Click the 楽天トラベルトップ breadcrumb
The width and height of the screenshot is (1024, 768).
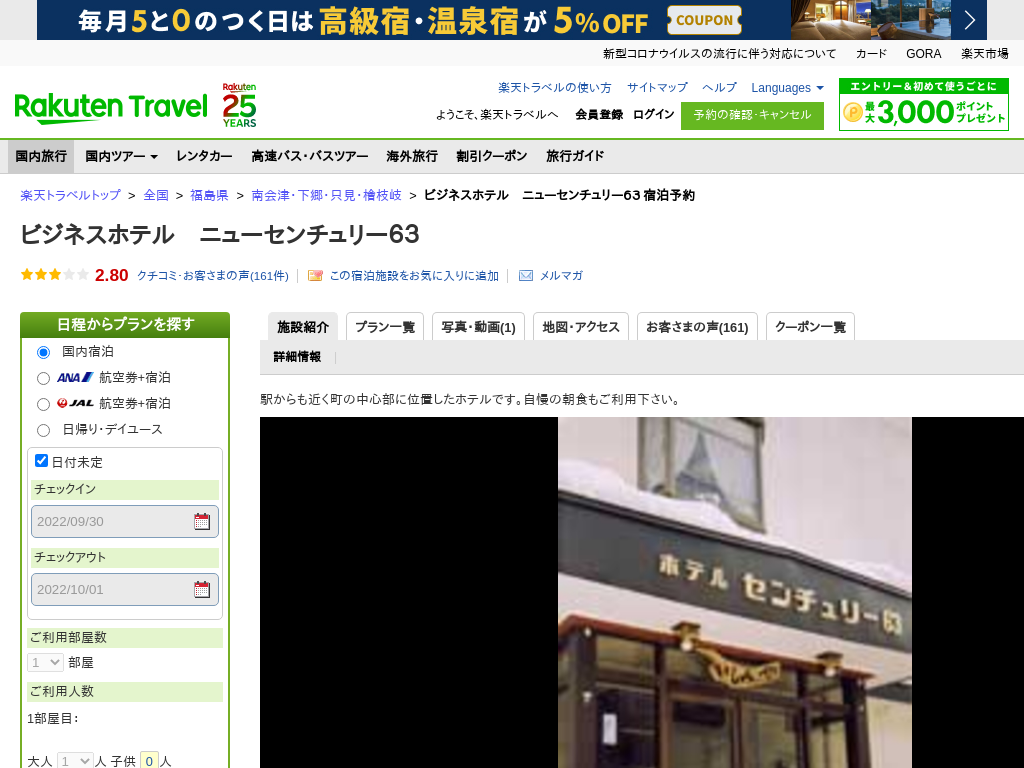coord(71,195)
